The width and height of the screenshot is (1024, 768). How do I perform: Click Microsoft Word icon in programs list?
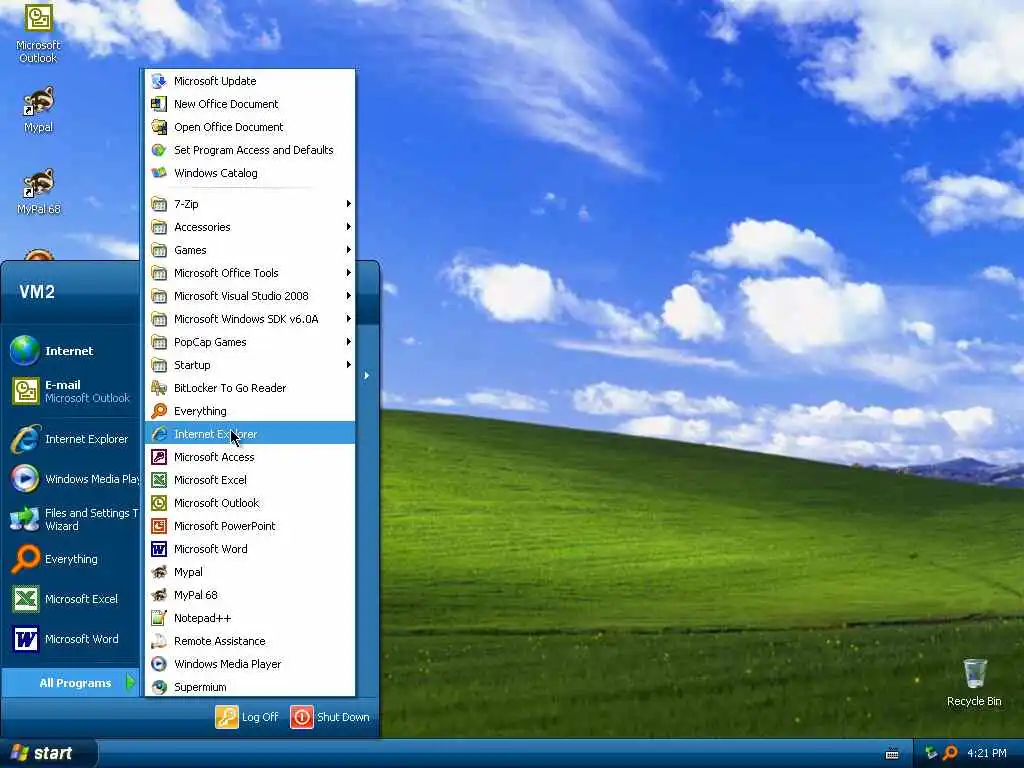tap(159, 549)
